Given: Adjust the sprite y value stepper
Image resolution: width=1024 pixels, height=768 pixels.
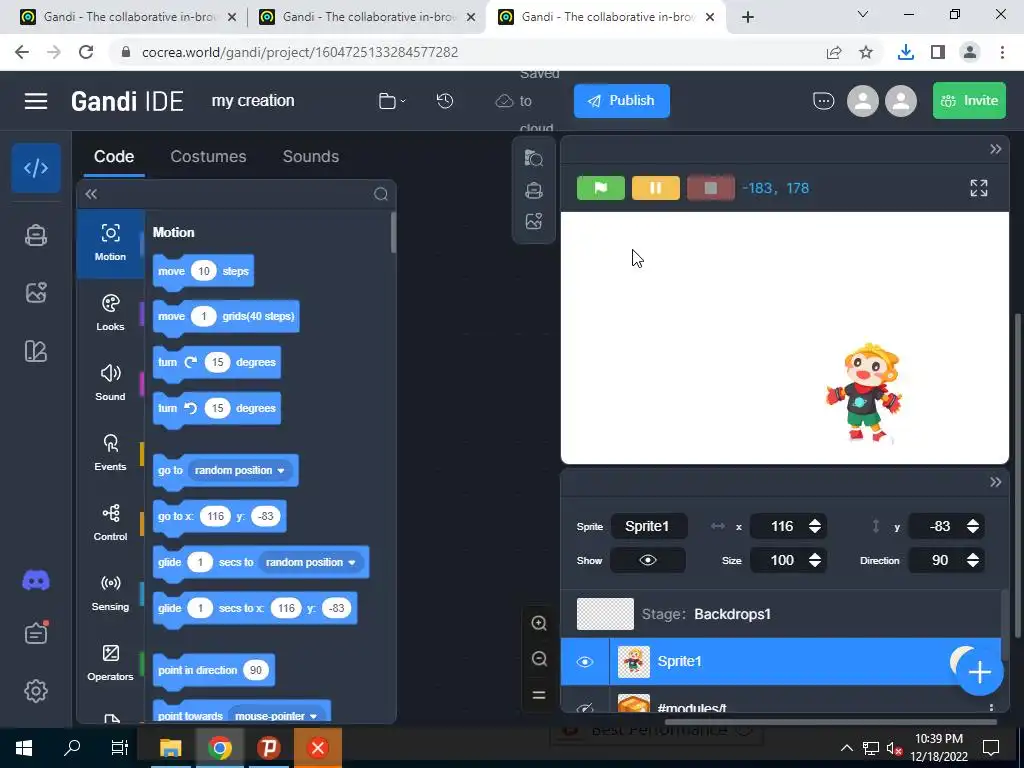Looking at the screenshot, I should (972, 526).
